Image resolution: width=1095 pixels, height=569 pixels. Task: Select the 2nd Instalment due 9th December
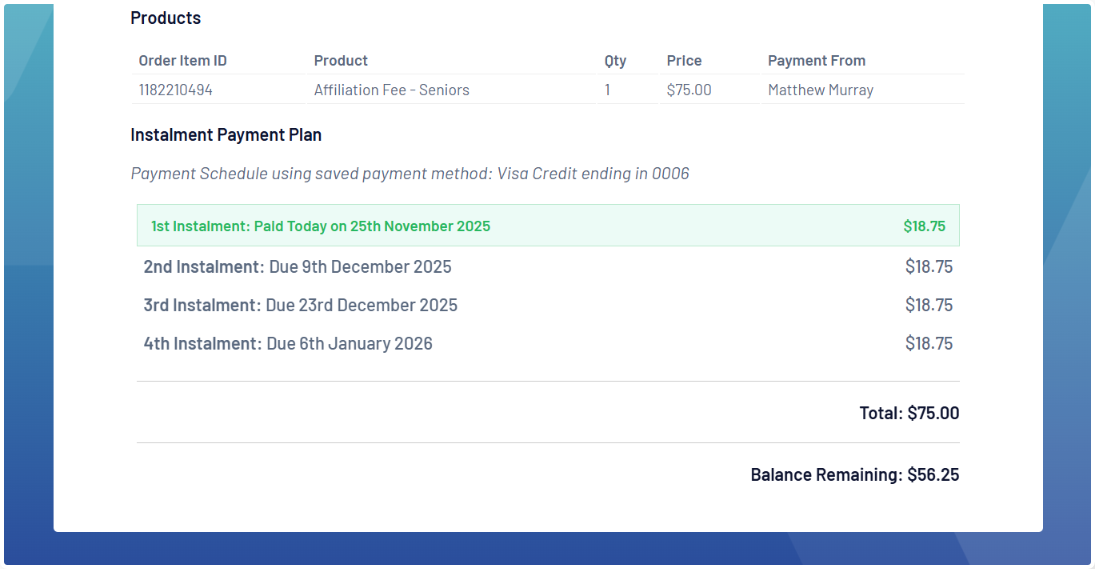[x=298, y=267]
